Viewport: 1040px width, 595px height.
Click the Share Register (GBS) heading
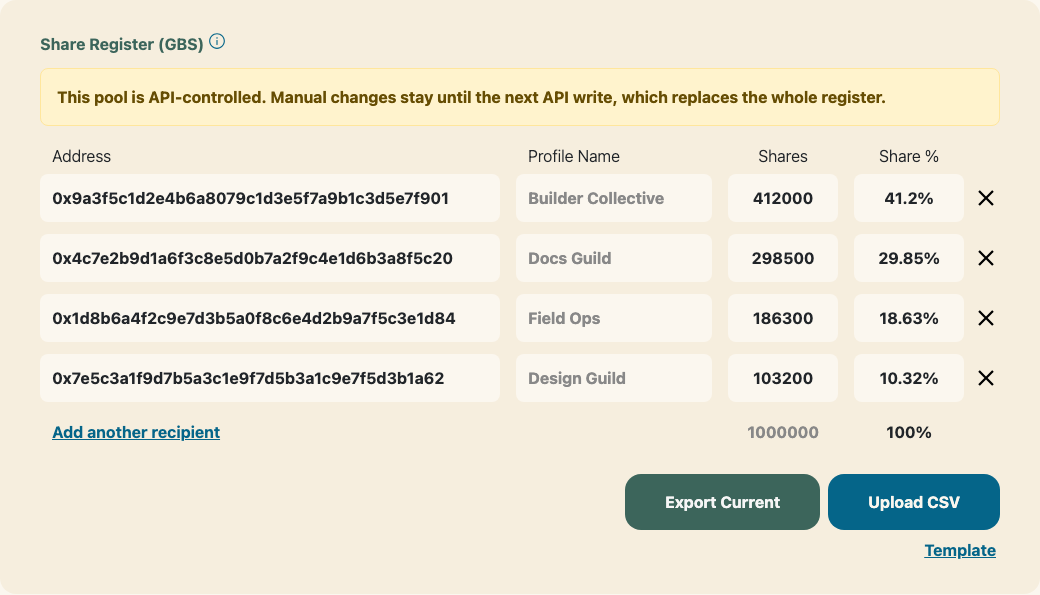pyautogui.click(x=122, y=44)
